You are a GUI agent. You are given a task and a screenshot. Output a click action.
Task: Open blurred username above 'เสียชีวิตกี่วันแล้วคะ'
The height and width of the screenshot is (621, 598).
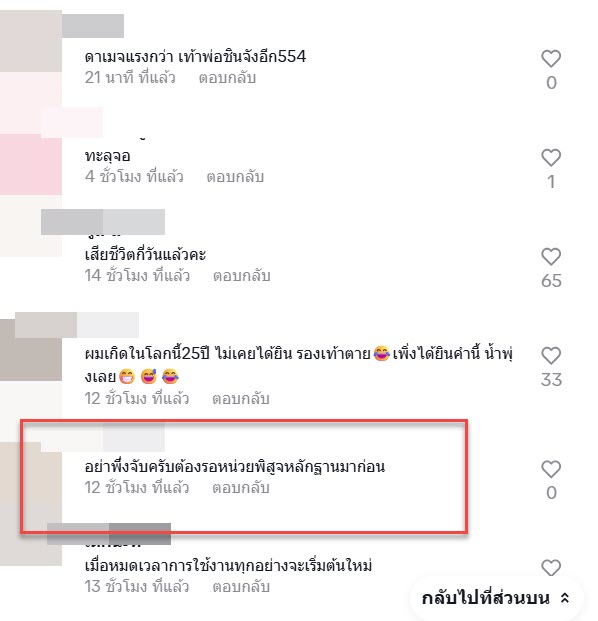103,222
